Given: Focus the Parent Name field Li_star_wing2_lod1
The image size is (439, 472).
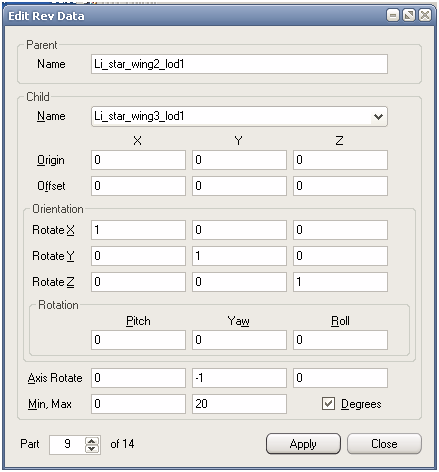Looking at the screenshot, I should (239, 64).
